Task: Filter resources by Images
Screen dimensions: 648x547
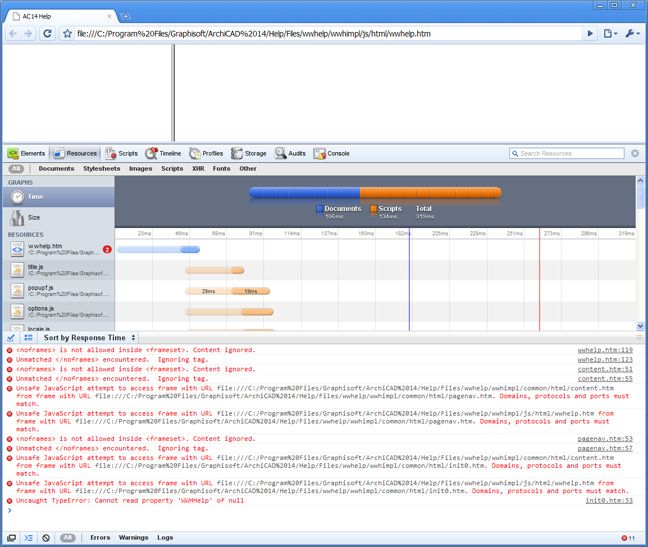Action: point(141,169)
